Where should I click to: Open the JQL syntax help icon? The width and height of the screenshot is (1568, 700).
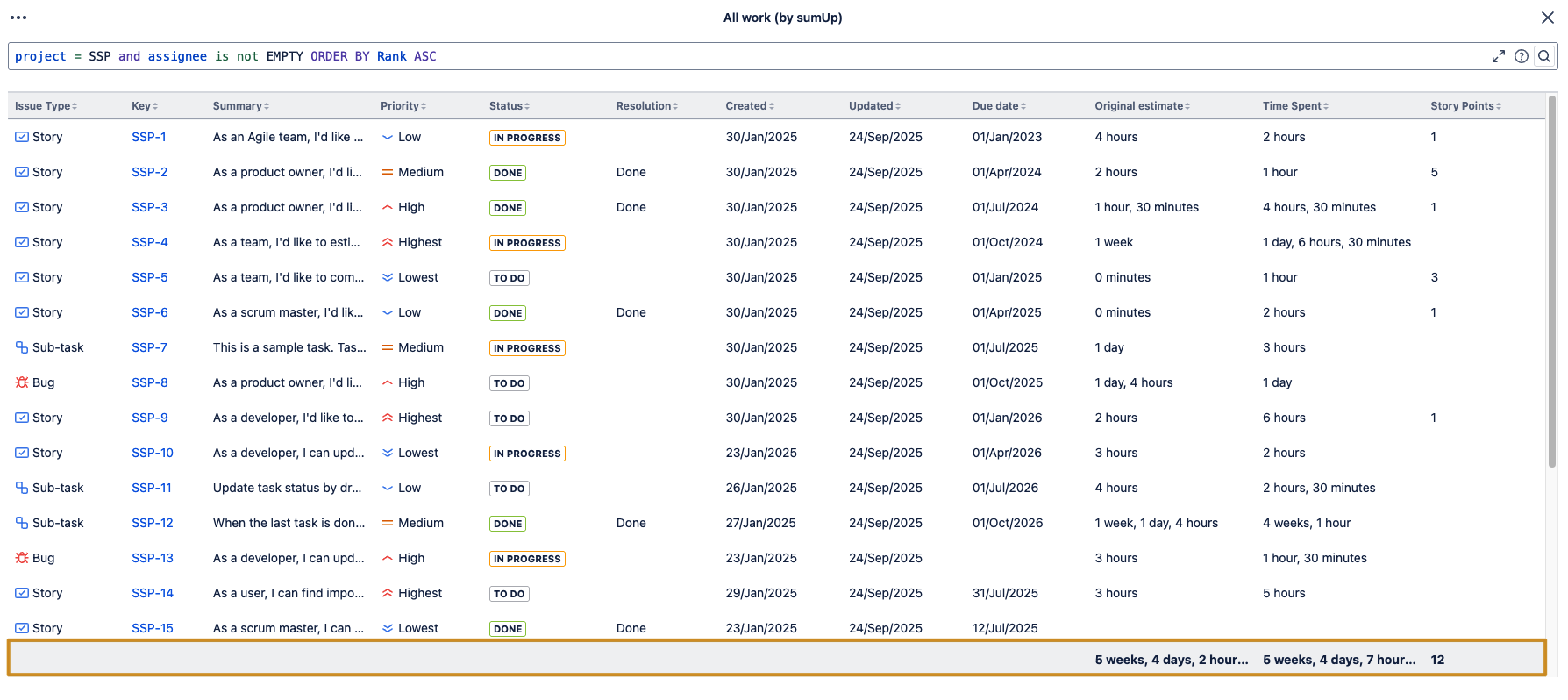[1522, 56]
